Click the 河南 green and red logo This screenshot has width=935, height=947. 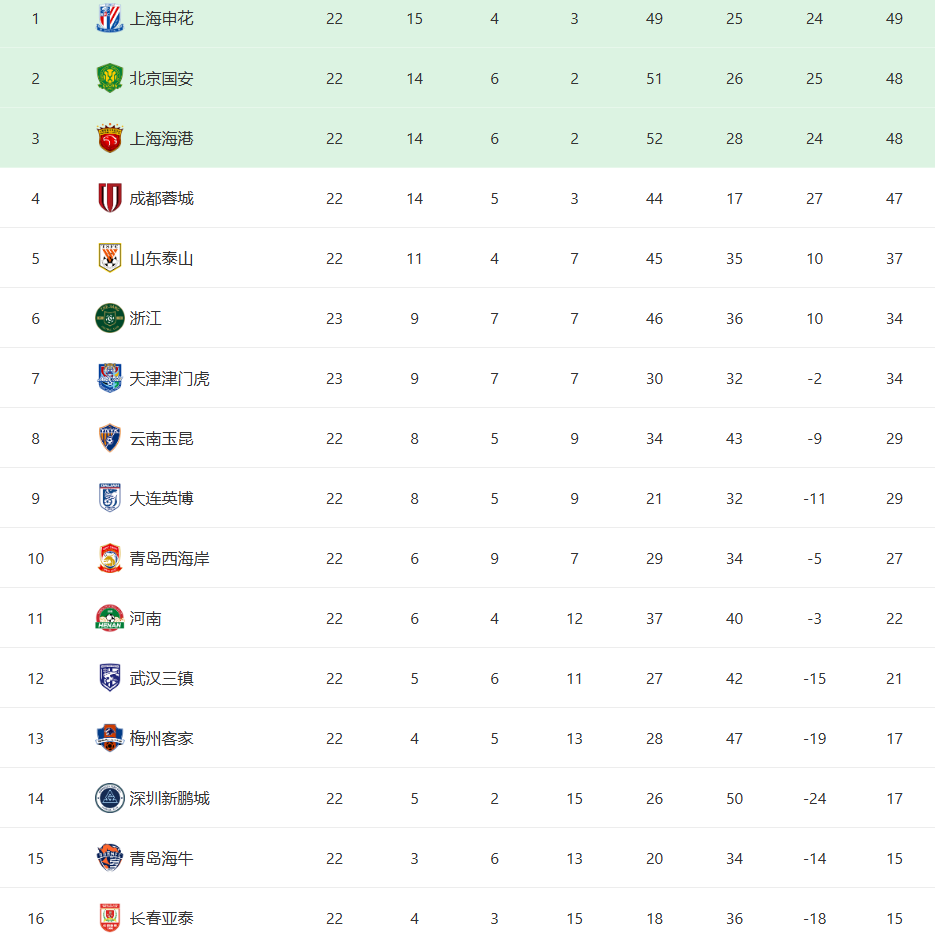pyautogui.click(x=109, y=619)
